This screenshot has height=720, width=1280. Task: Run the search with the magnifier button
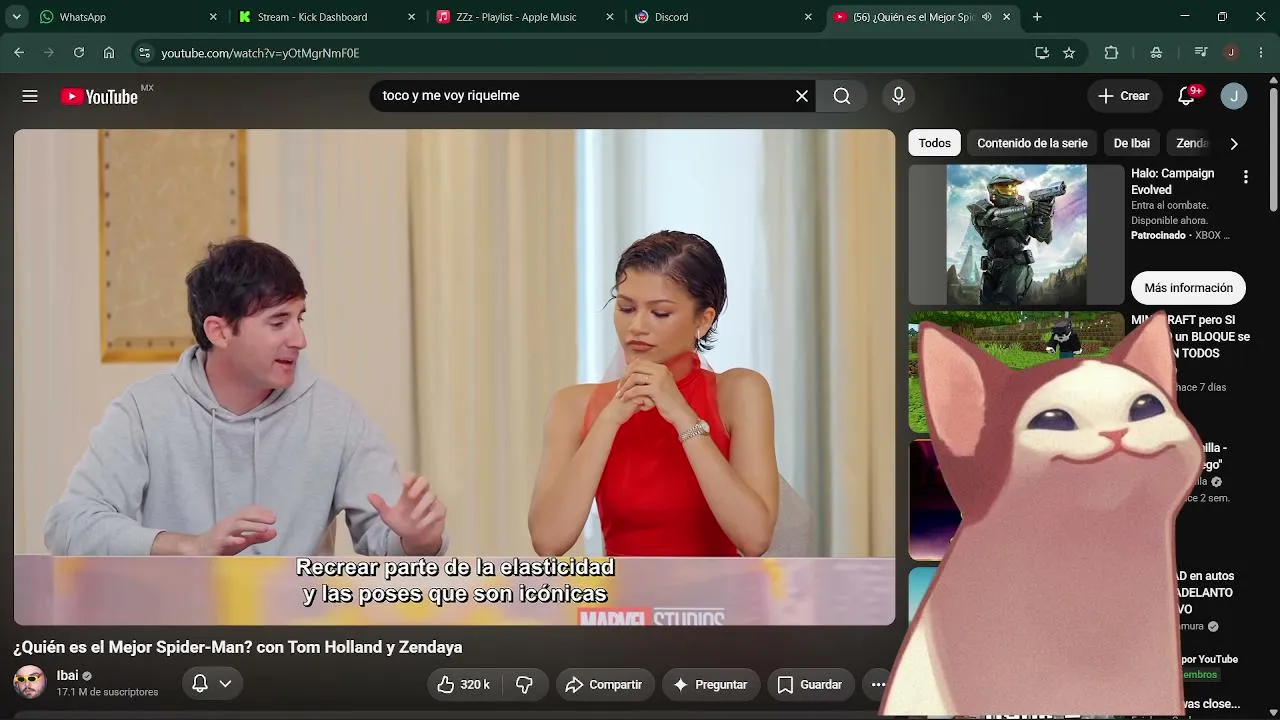[x=842, y=96]
